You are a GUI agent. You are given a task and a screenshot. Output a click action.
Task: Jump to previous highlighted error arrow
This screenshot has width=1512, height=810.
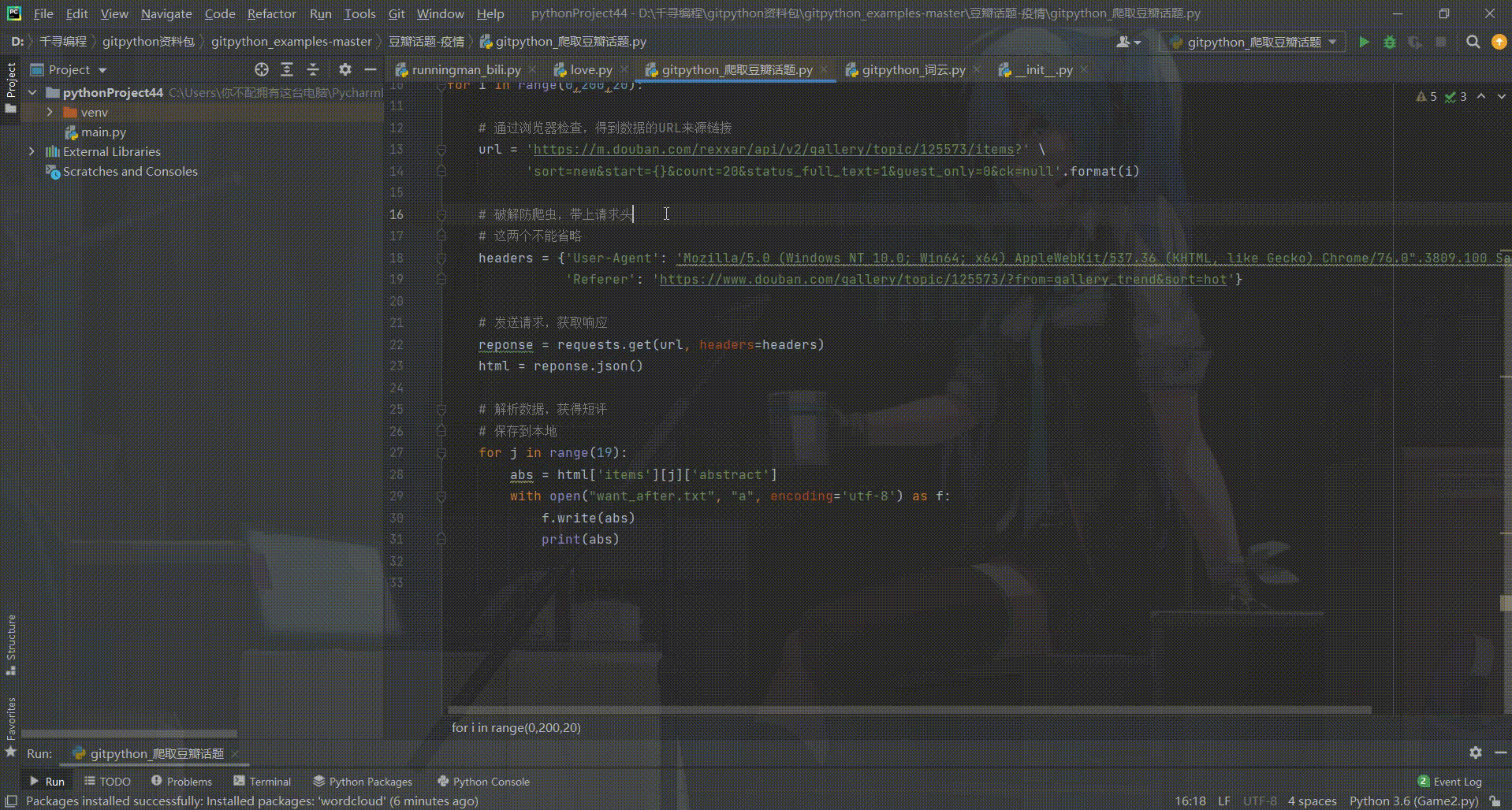tap(1481, 96)
